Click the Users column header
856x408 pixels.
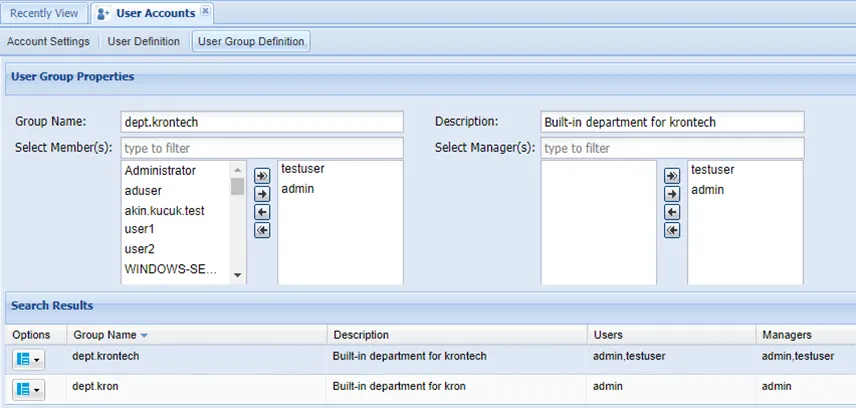click(x=672, y=335)
